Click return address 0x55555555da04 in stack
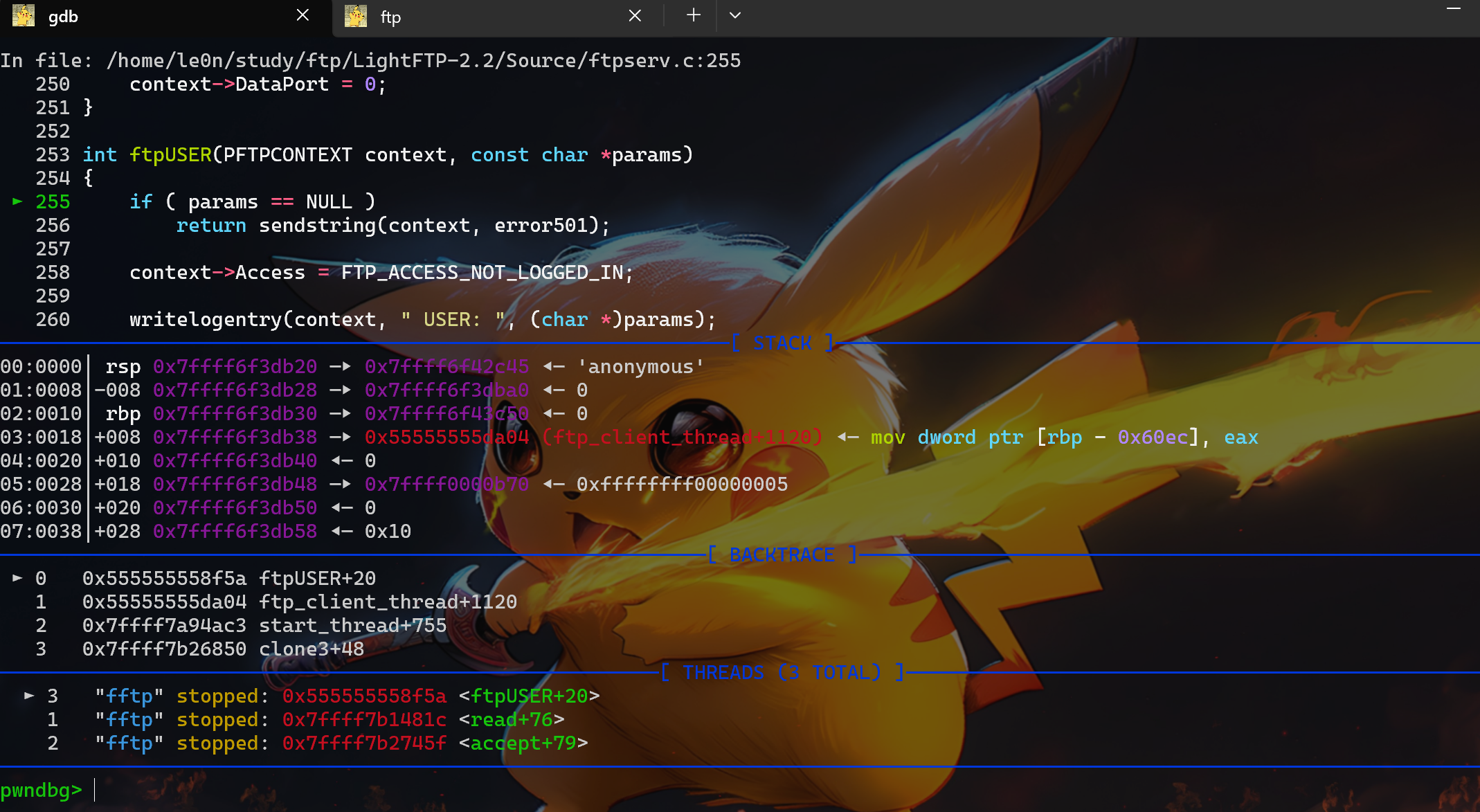 tap(446, 437)
